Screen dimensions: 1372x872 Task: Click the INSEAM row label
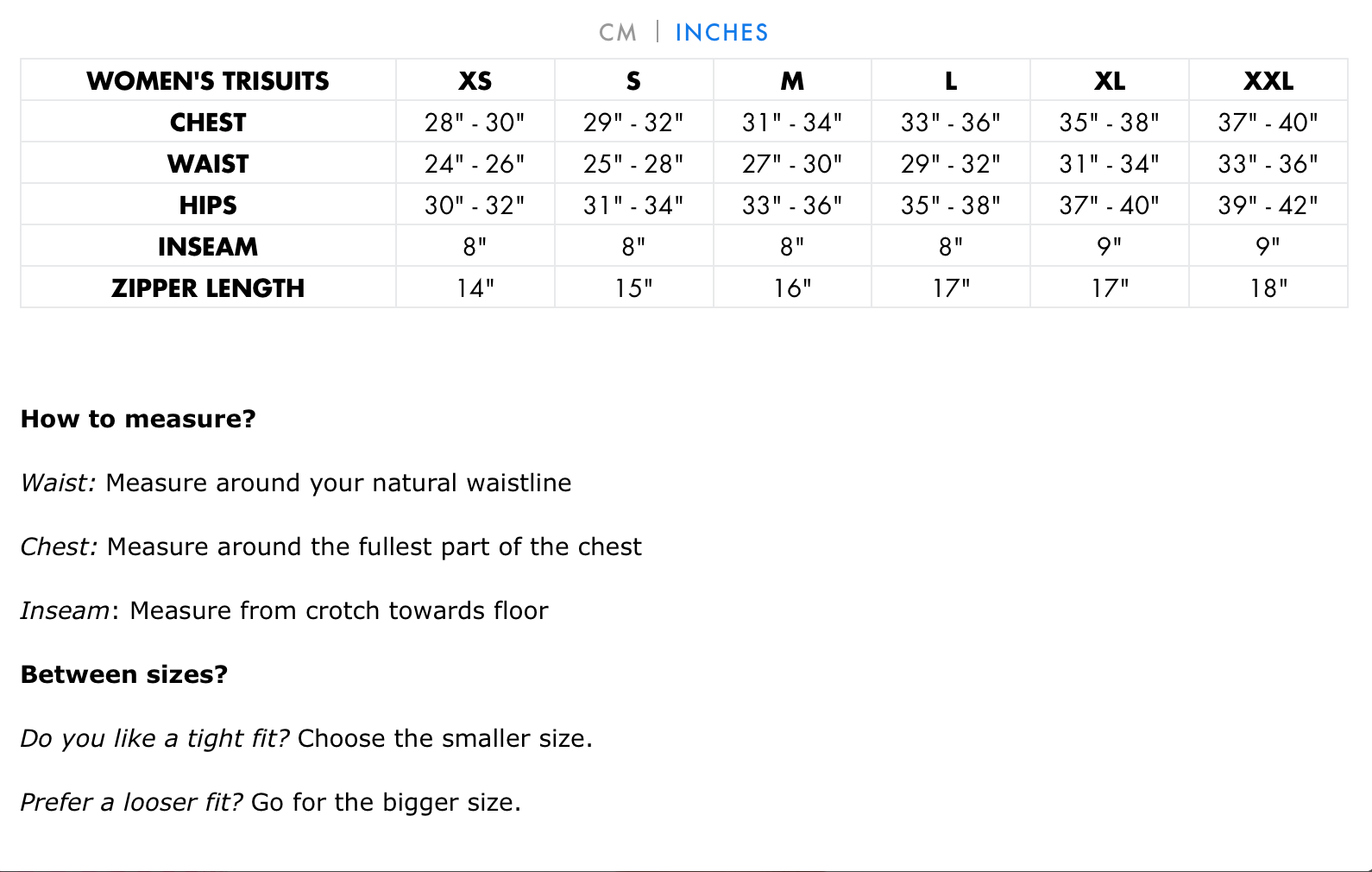click(x=208, y=246)
